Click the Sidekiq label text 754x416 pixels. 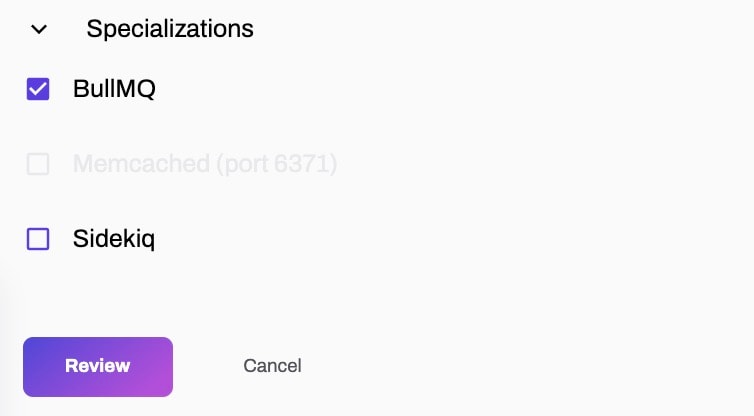[x=114, y=239]
